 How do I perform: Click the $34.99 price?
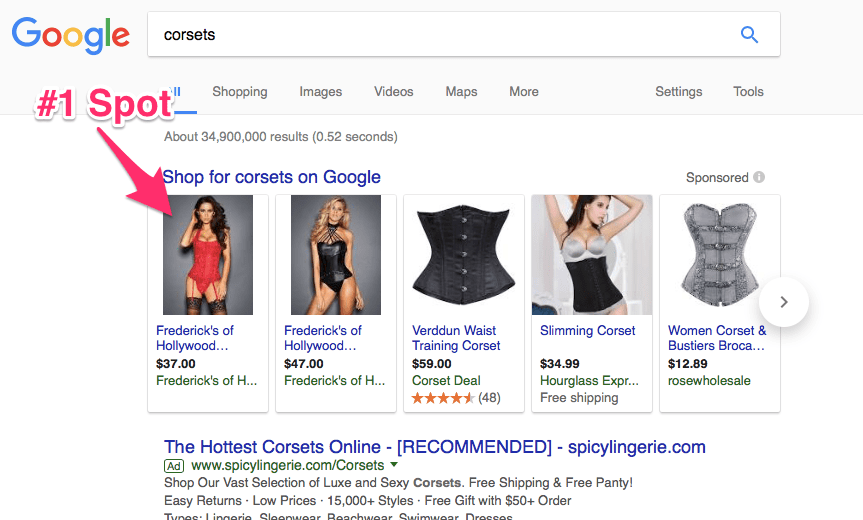point(560,364)
